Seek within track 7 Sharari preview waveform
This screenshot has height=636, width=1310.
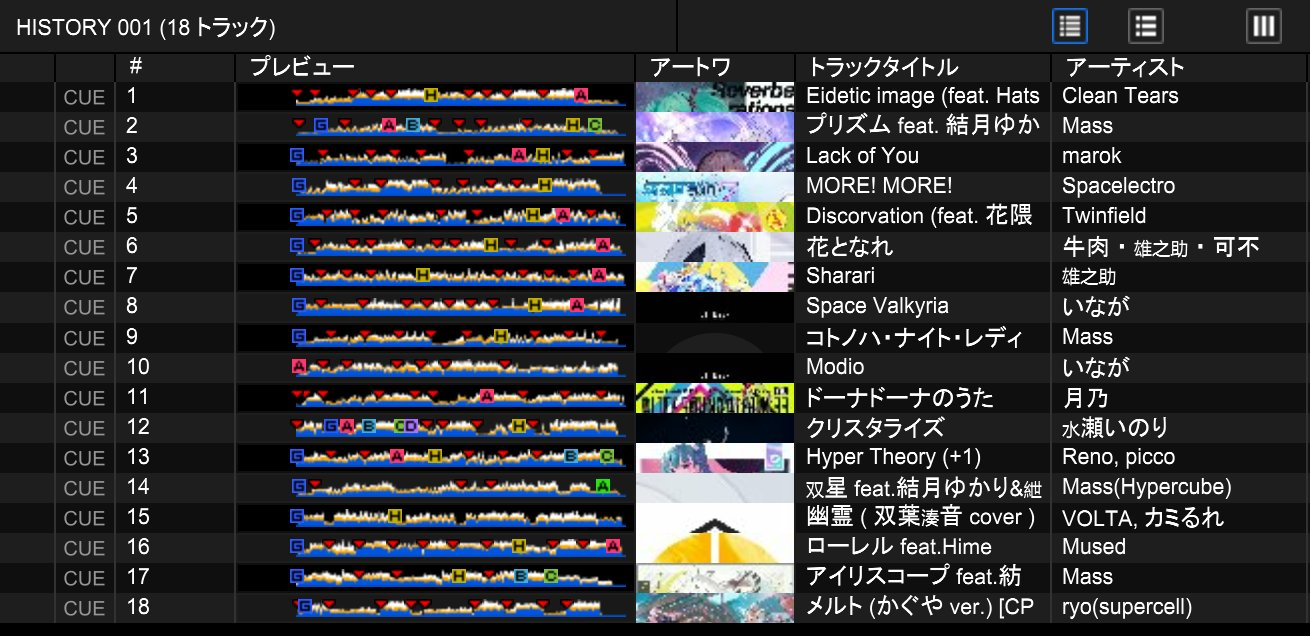click(x=458, y=276)
